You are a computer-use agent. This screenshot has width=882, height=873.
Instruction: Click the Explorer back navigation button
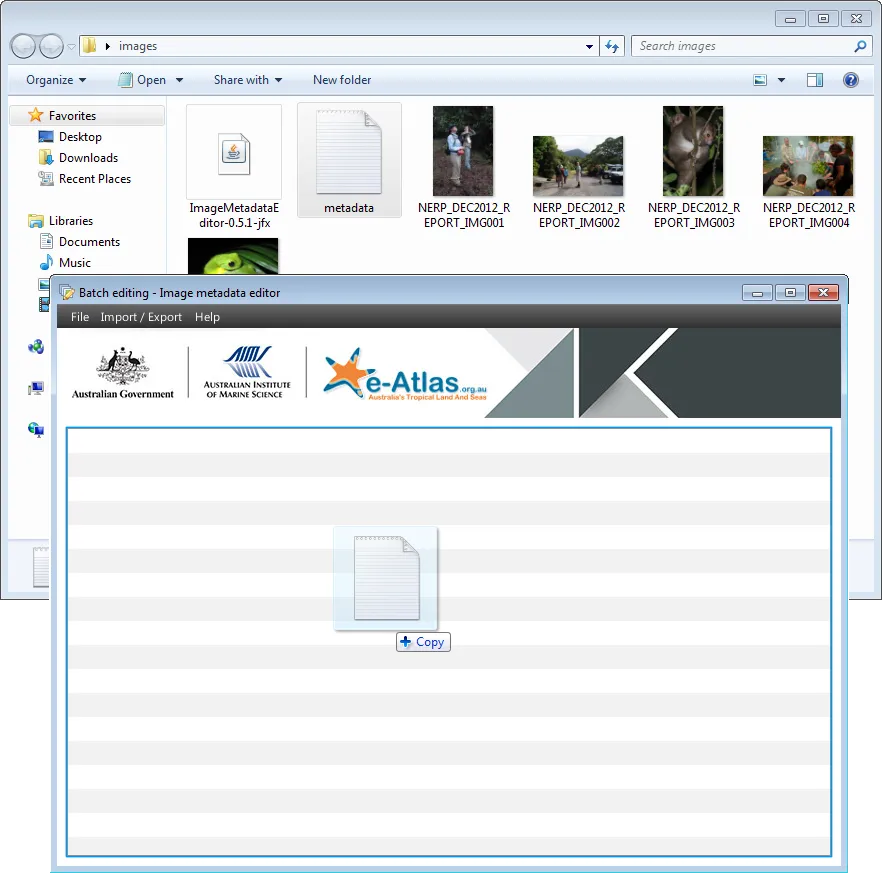[x=24, y=46]
